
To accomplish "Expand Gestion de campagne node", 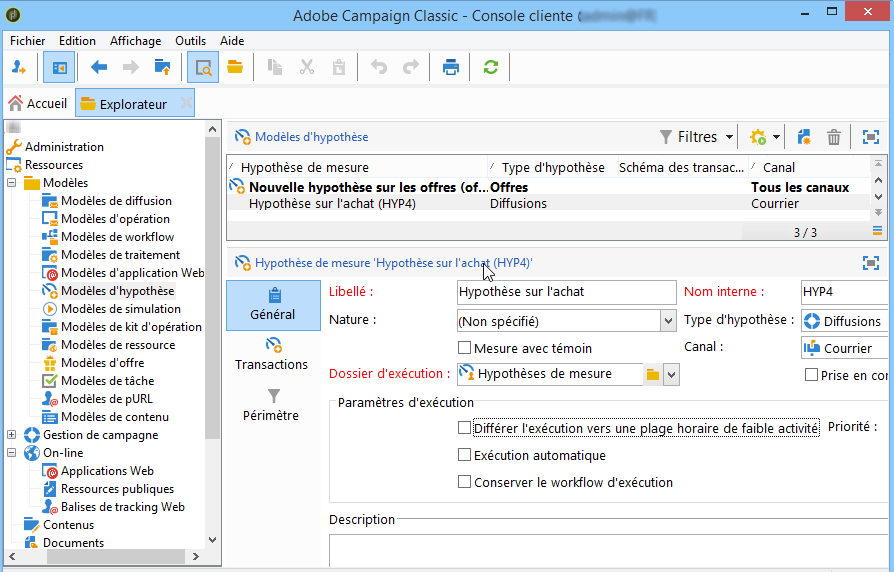I will (11, 435).
